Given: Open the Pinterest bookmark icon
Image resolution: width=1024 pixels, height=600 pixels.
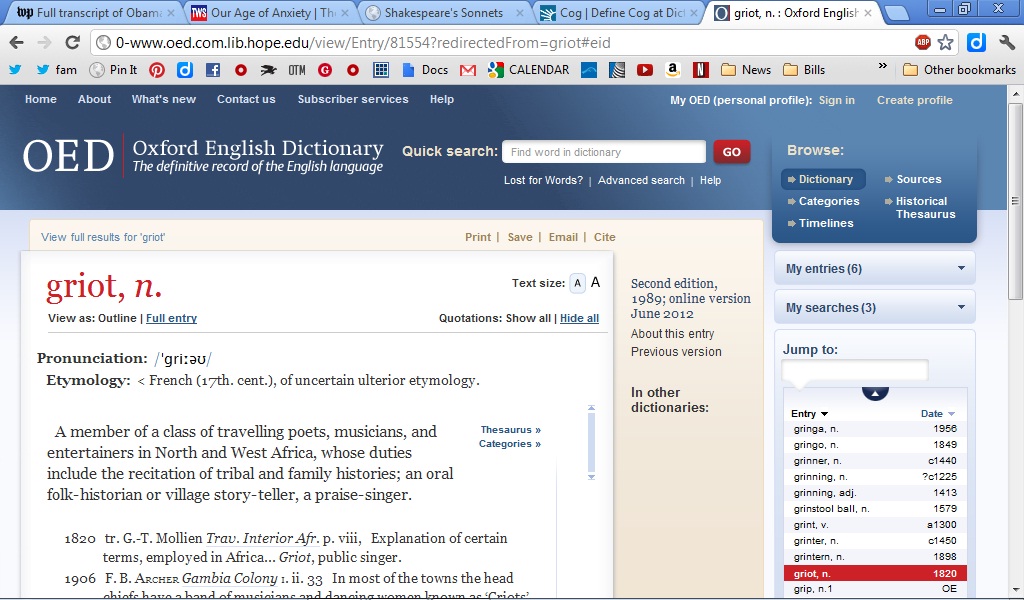Looking at the screenshot, I should [x=157, y=70].
